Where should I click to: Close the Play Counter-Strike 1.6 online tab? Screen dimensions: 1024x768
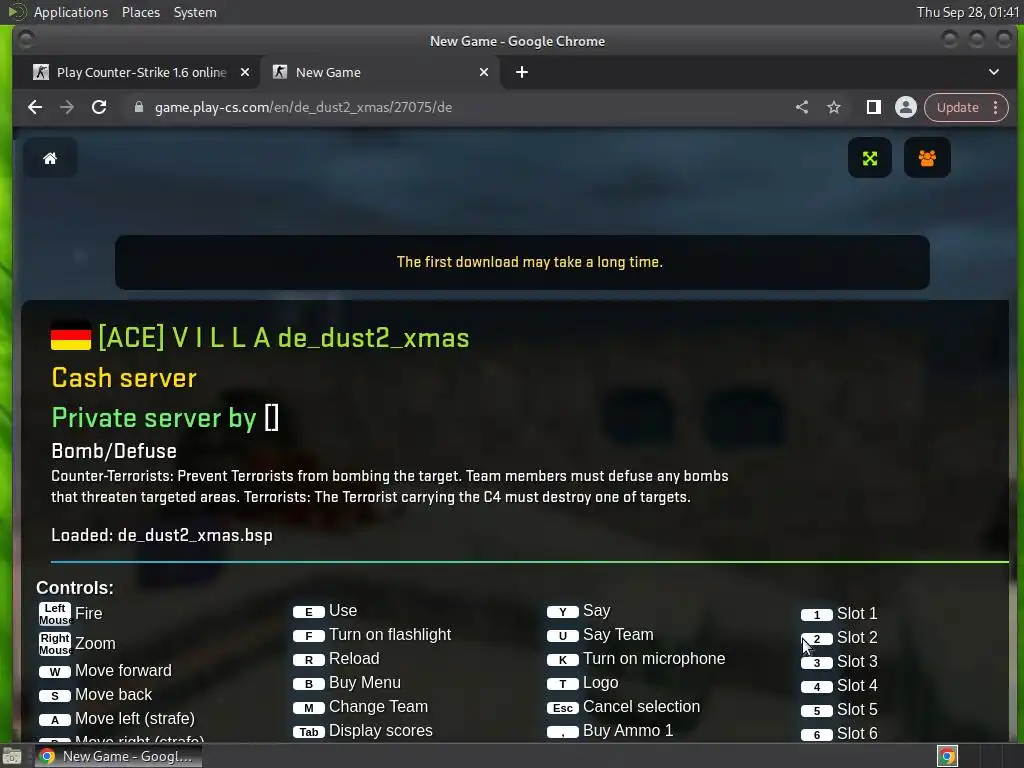tap(245, 72)
